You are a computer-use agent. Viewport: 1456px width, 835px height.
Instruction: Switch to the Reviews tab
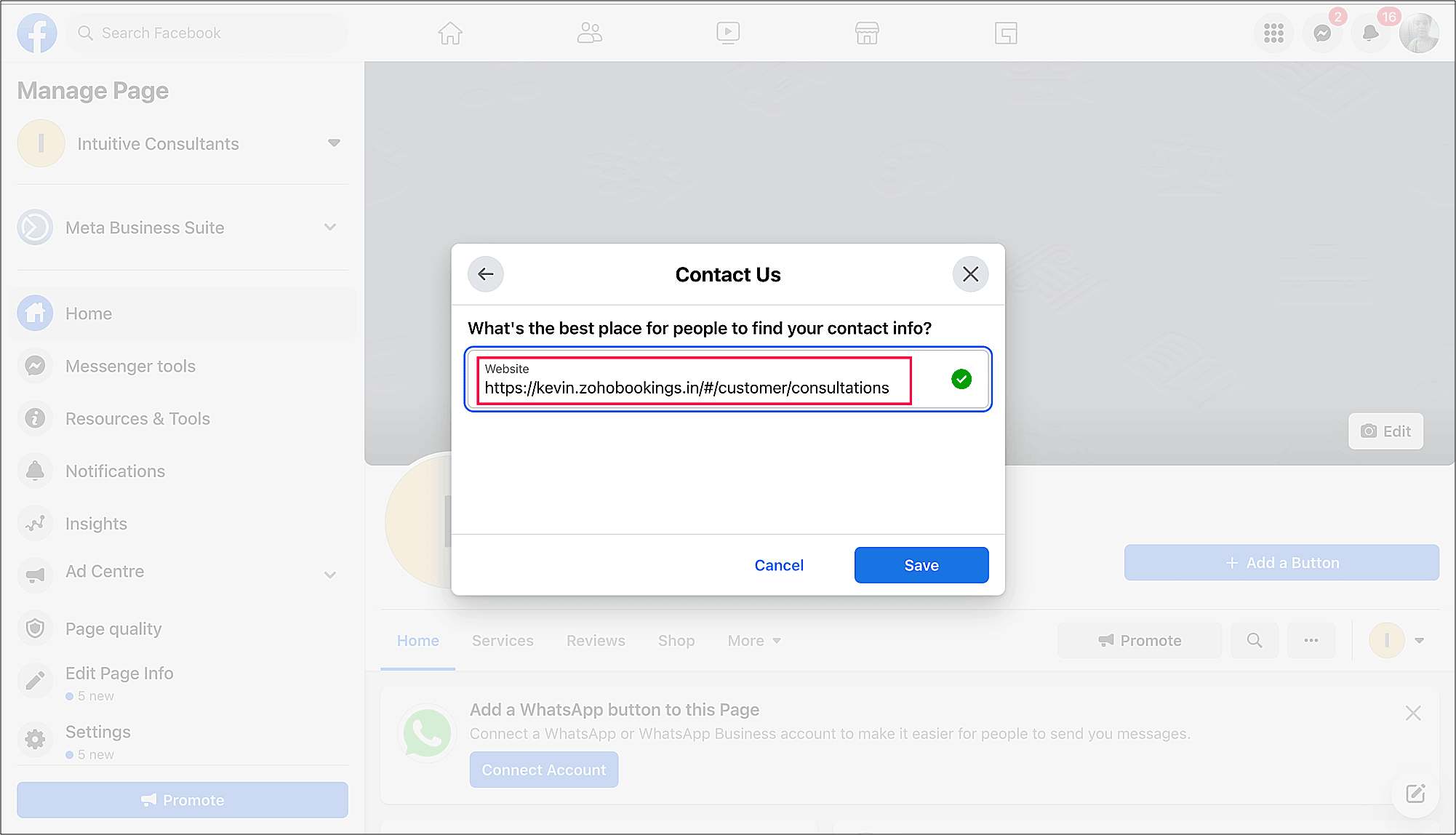[x=596, y=641]
